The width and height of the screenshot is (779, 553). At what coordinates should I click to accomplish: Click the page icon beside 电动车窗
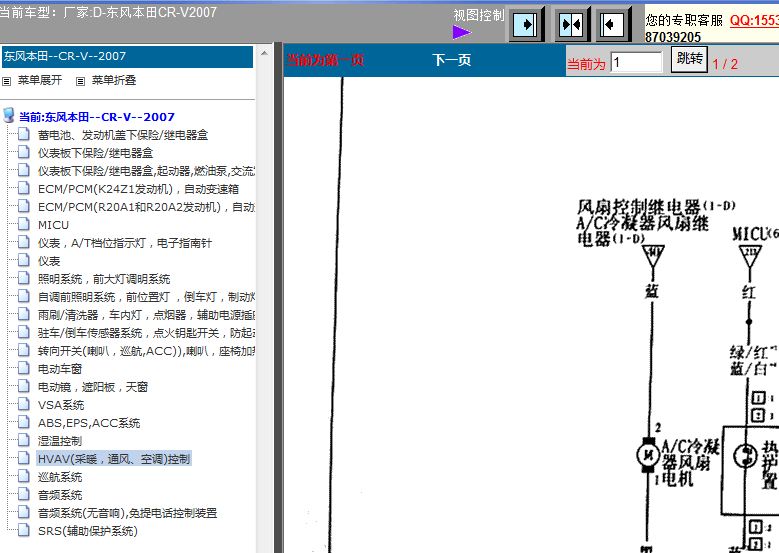[x=23, y=368]
